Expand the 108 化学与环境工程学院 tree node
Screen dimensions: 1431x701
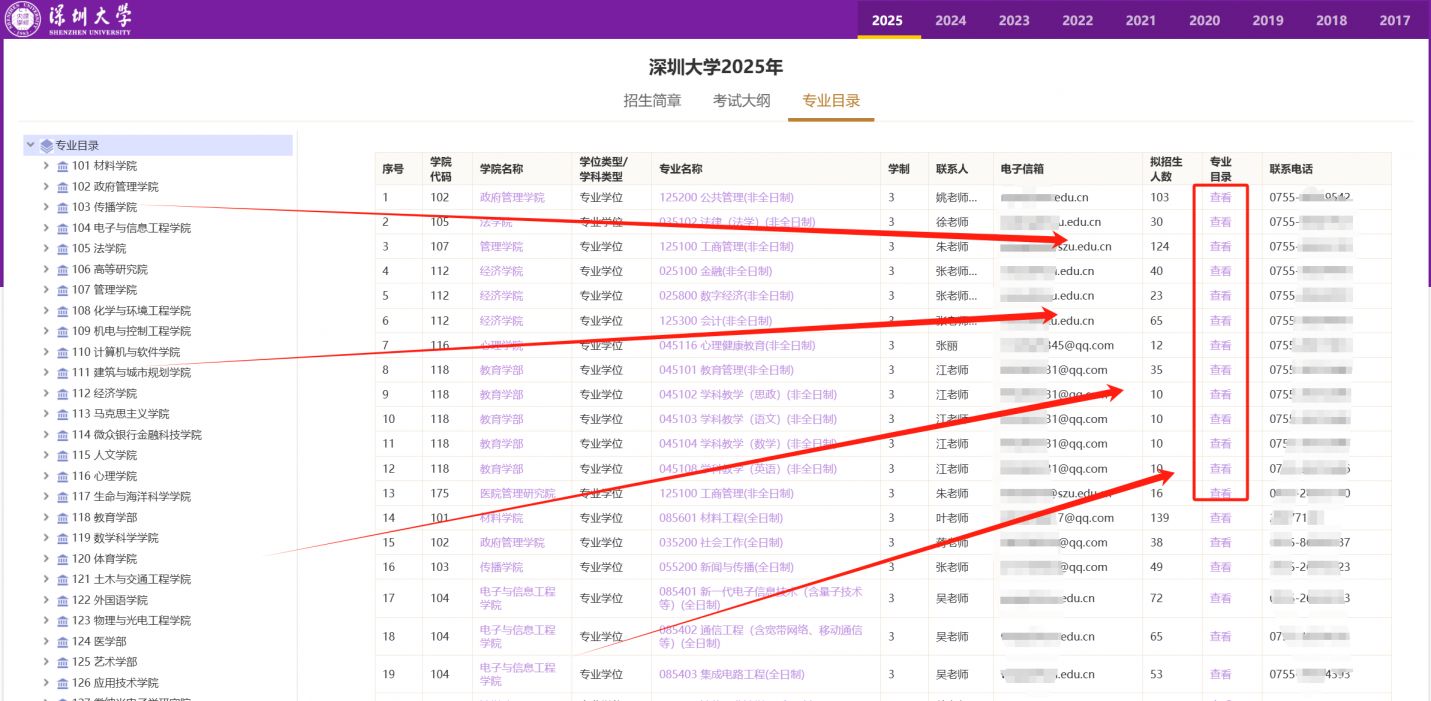tap(46, 311)
